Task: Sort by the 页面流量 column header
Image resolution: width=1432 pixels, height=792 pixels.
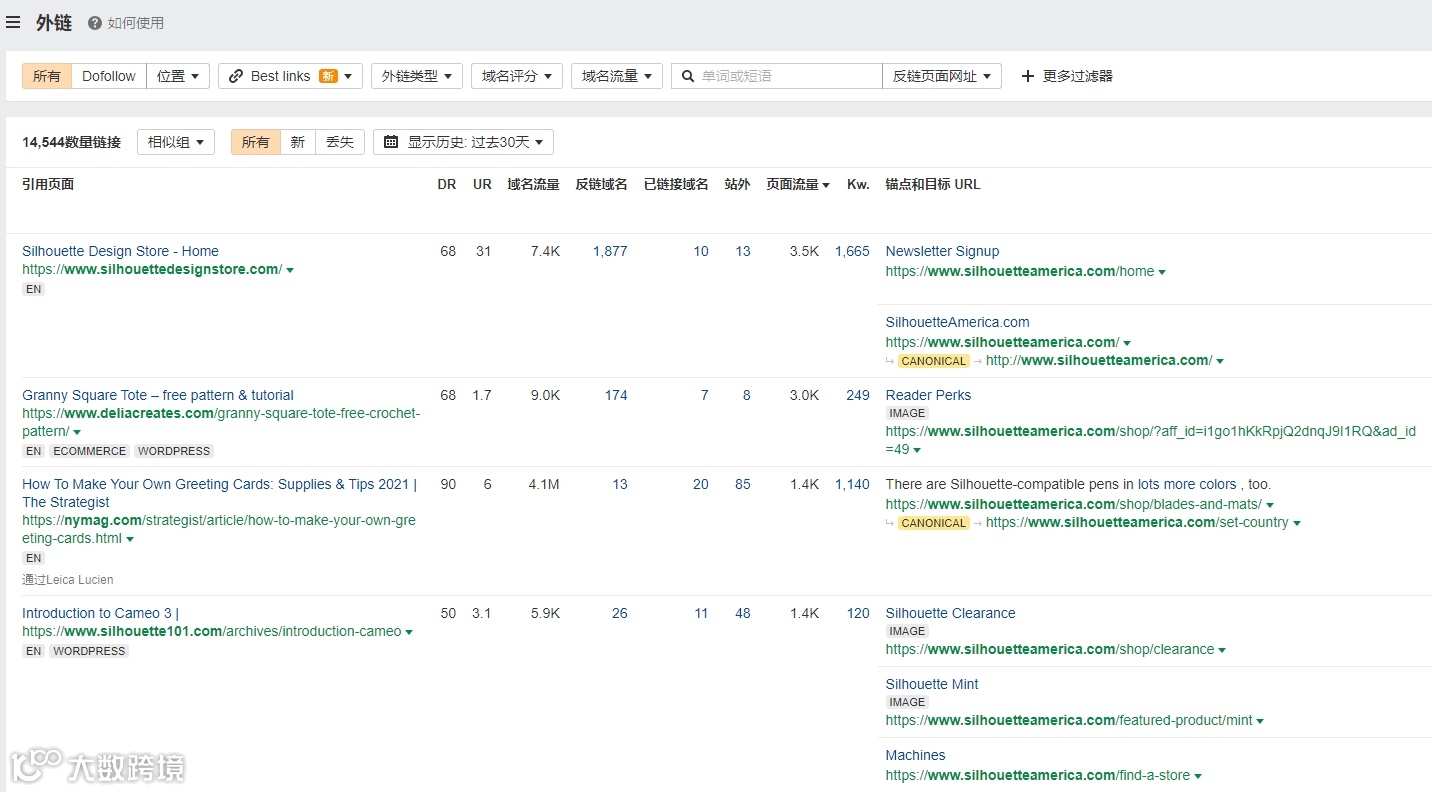Action: point(798,184)
